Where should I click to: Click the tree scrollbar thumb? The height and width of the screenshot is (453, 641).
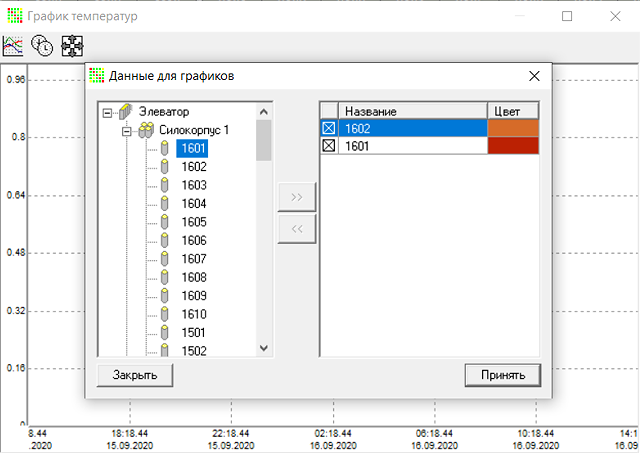[x=264, y=140]
